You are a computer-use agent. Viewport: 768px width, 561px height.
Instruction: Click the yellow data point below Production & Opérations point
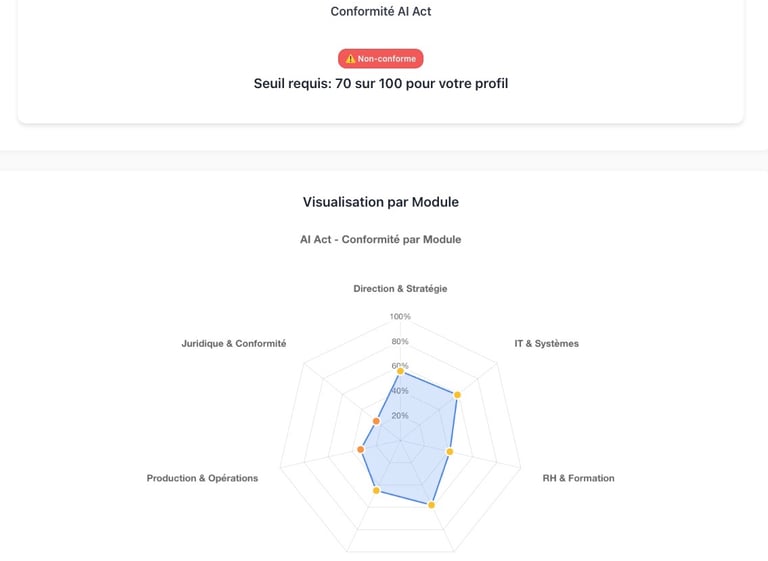(376, 490)
